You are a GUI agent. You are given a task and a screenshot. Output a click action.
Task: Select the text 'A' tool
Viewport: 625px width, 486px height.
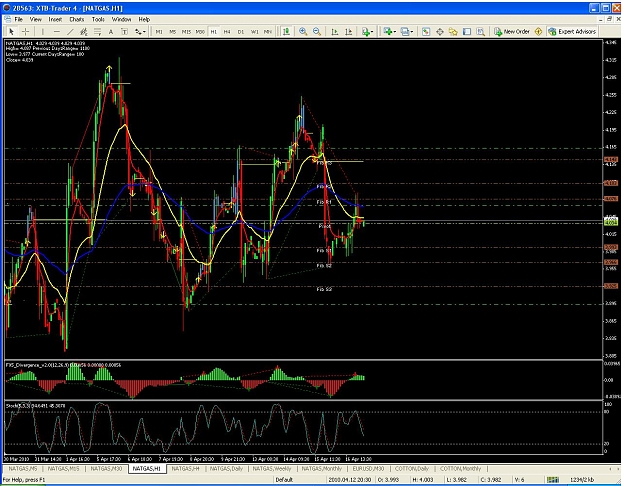(111, 31)
